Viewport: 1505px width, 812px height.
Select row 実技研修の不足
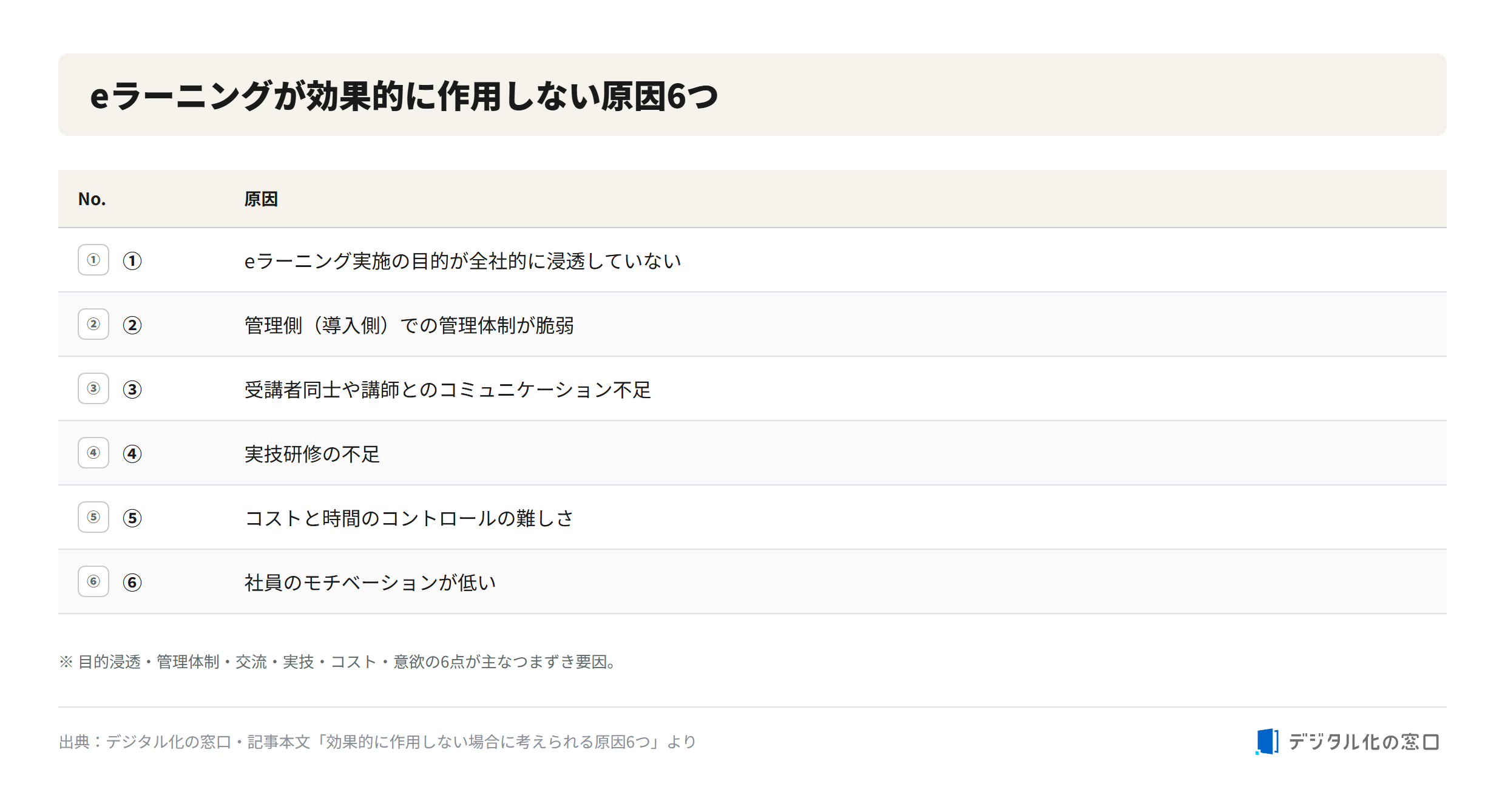coord(752,453)
